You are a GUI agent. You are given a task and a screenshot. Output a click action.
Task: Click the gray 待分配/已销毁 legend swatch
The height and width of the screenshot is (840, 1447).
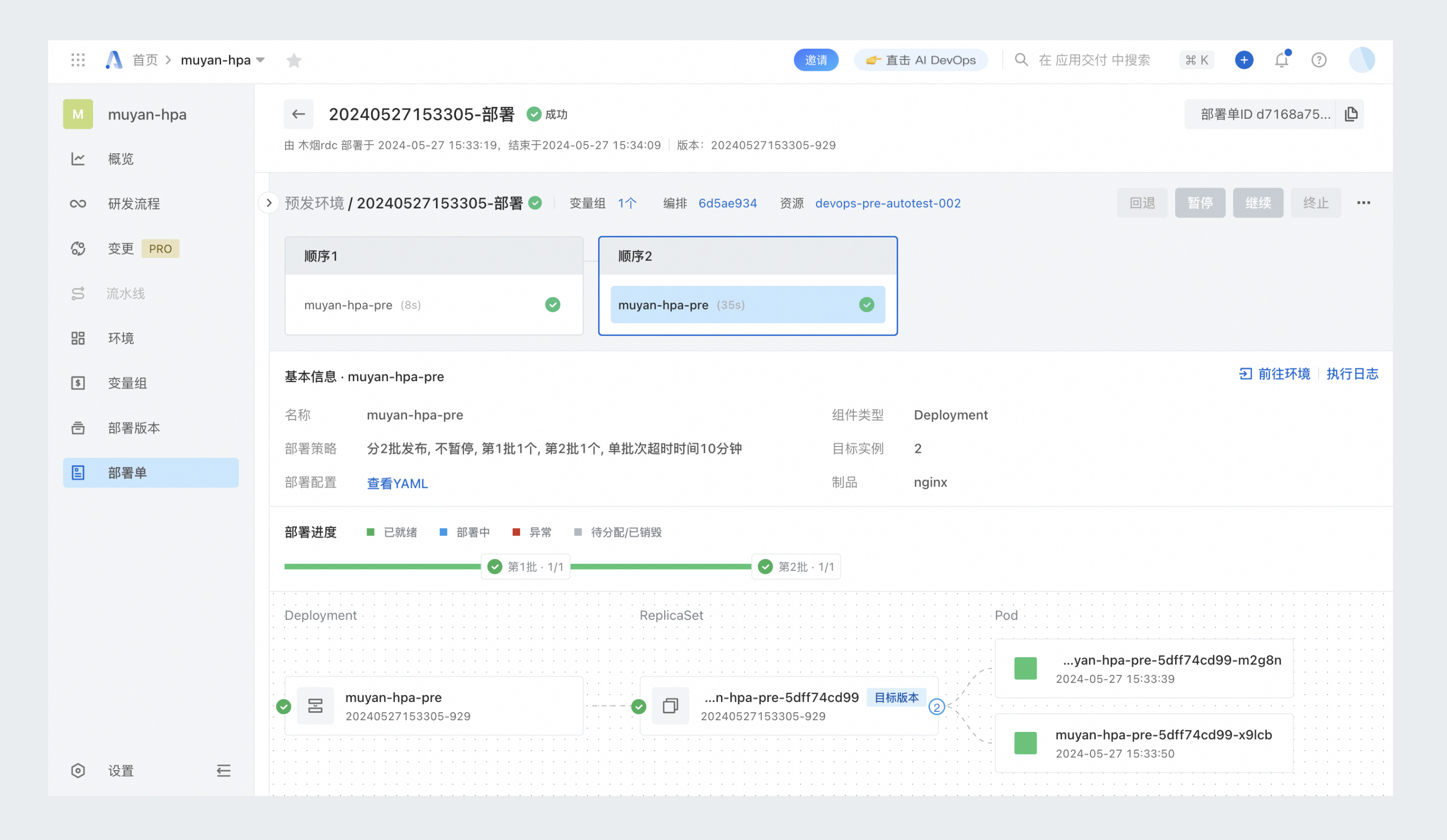tap(578, 532)
